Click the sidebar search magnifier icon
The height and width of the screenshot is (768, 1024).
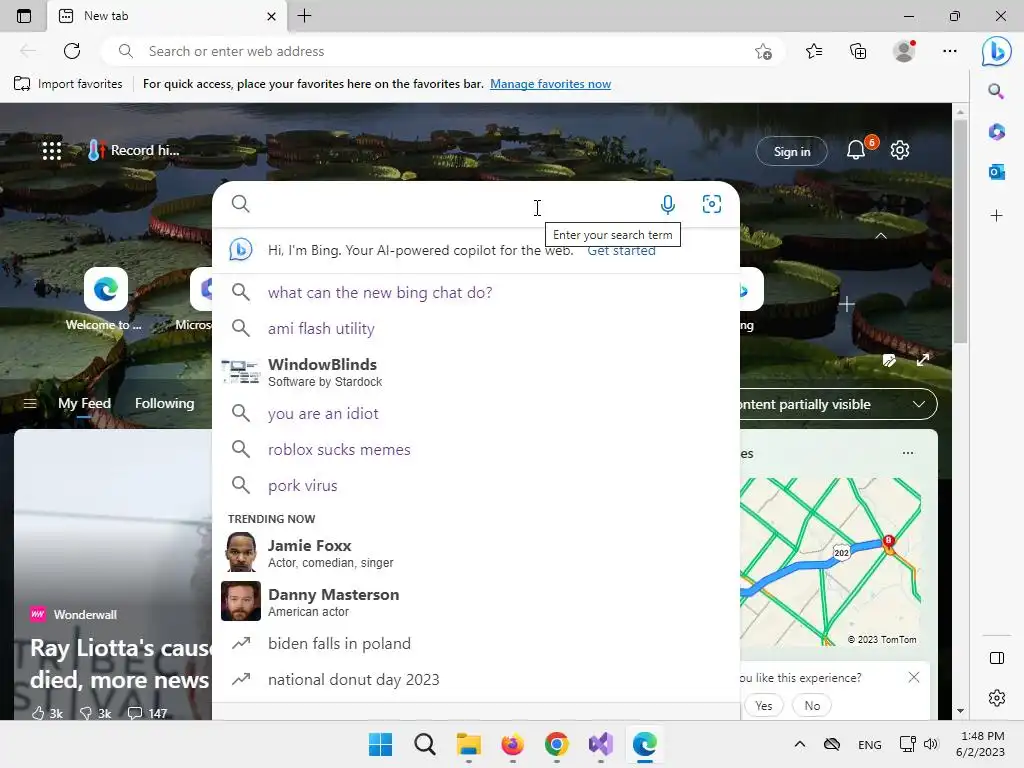(x=996, y=91)
